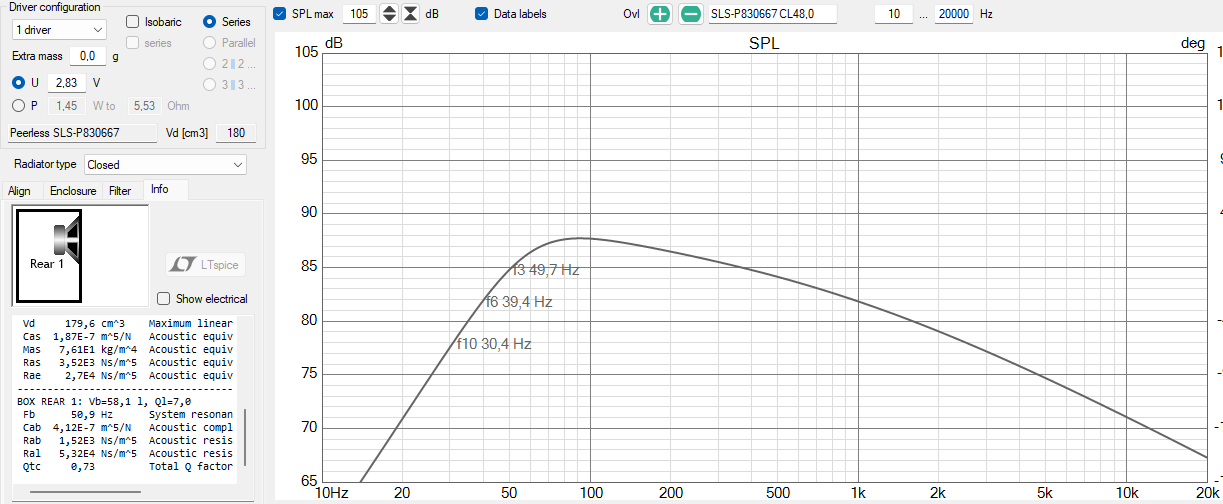Select the Parallel radio button
The height and width of the screenshot is (504, 1223).
210,43
